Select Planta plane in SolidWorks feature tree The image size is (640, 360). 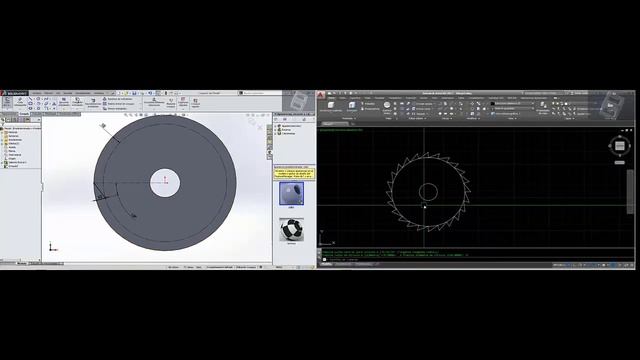[x=12, y=151]
